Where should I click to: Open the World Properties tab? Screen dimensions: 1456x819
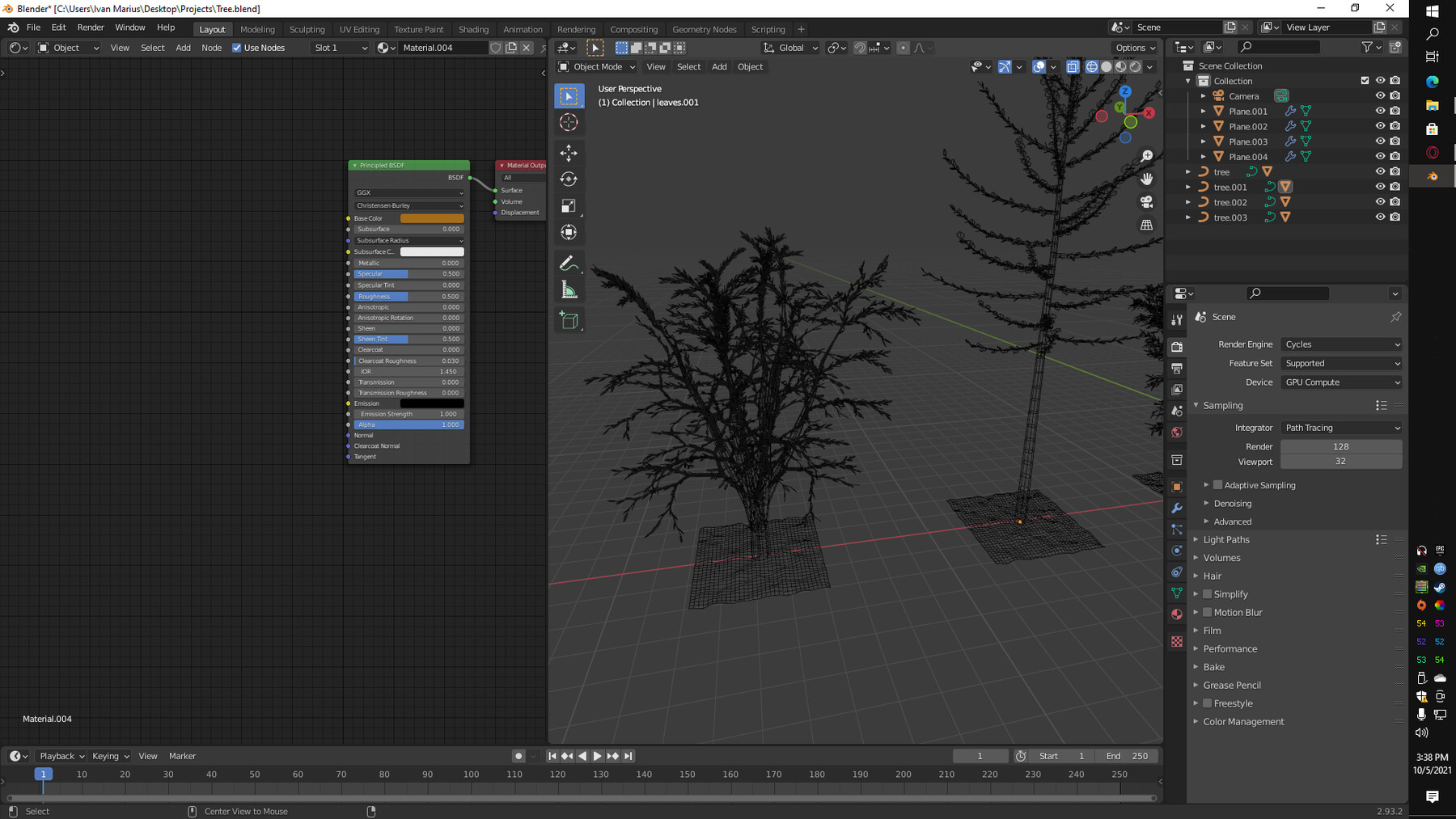(1177, 433)
